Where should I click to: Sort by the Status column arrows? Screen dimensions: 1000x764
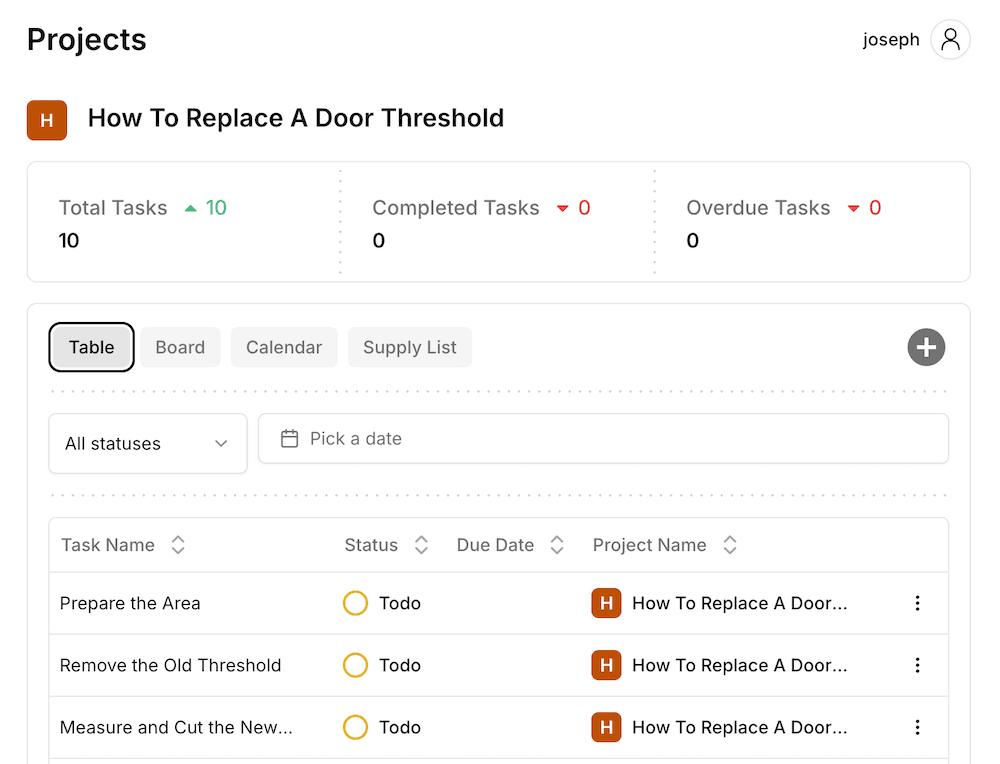tap(421, 545)
